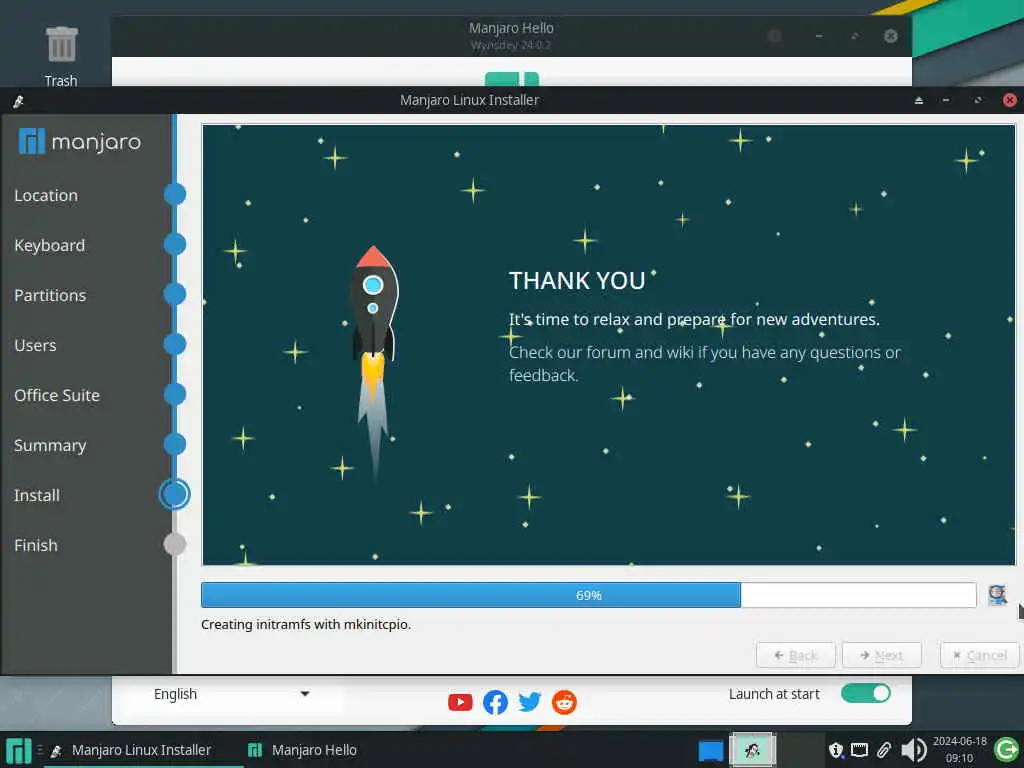Open the Twitter link in Manjaro Hello
This screenshot has width=1024, height=768.
pos(530,702)
